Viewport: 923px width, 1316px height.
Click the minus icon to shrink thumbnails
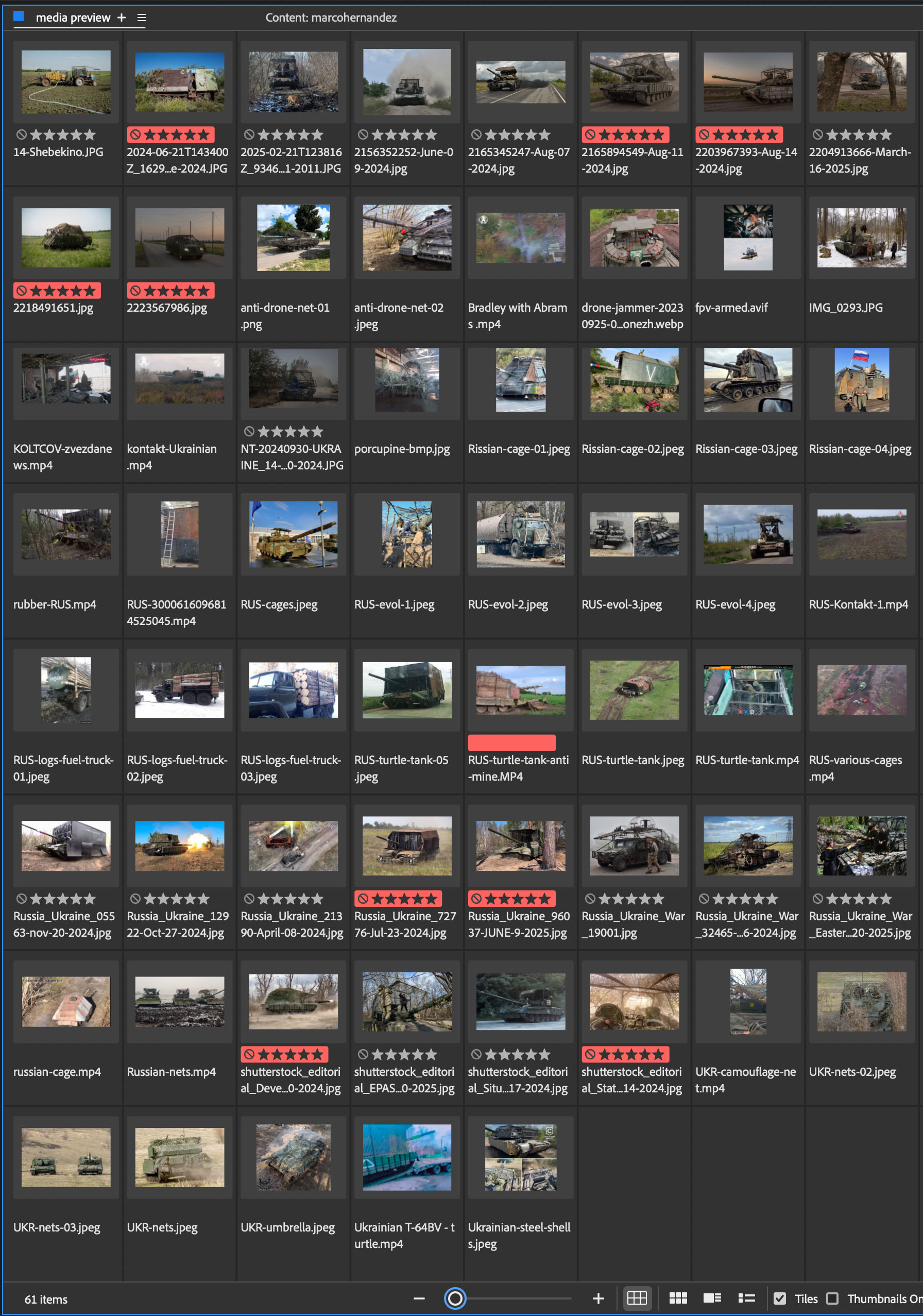pyautogui.click(x=419, y=1298)
